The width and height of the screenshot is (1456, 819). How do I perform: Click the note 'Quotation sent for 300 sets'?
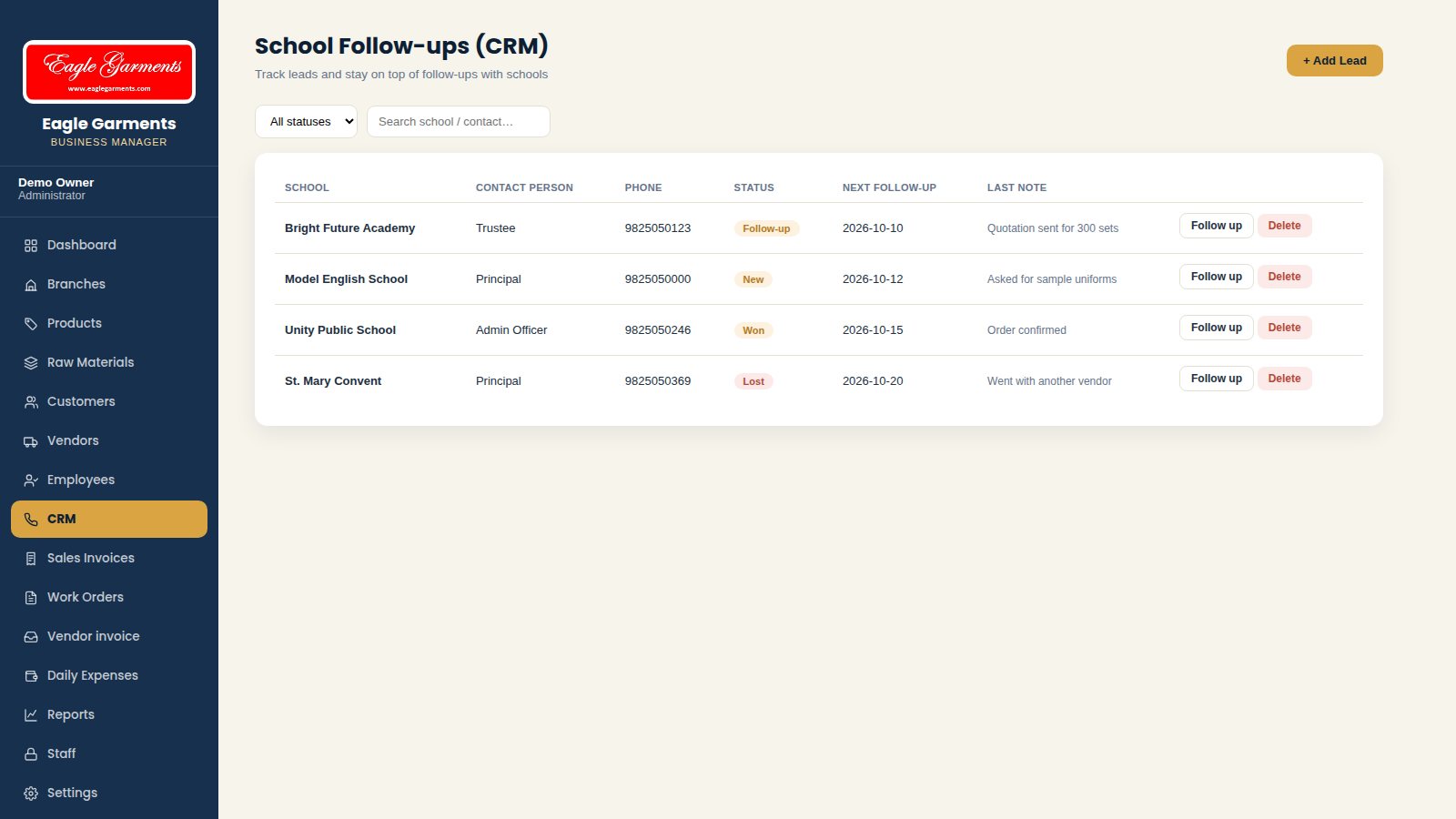pos(1053,228)
